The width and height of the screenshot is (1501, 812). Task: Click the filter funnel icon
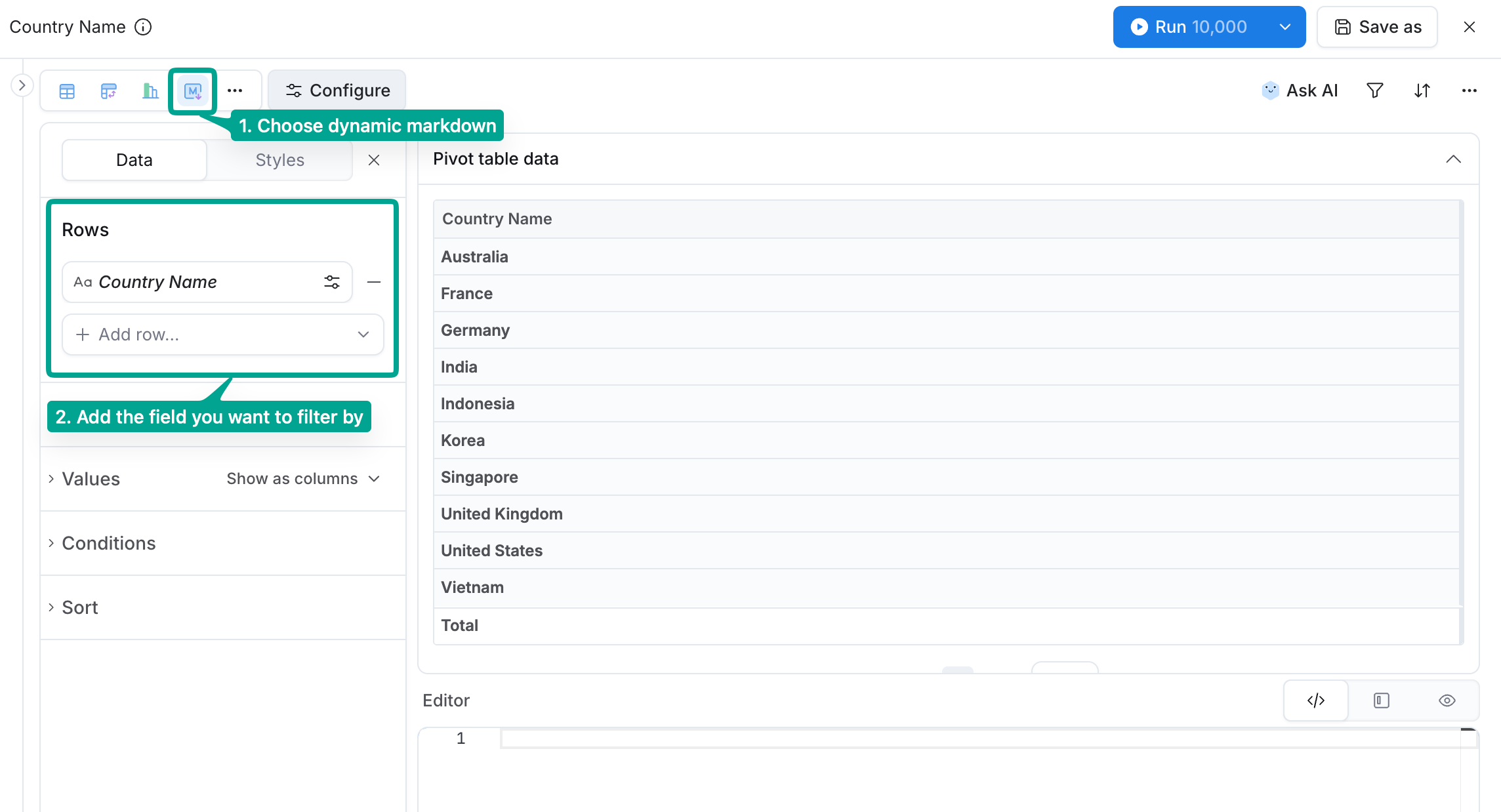(x=1375, y=91)
